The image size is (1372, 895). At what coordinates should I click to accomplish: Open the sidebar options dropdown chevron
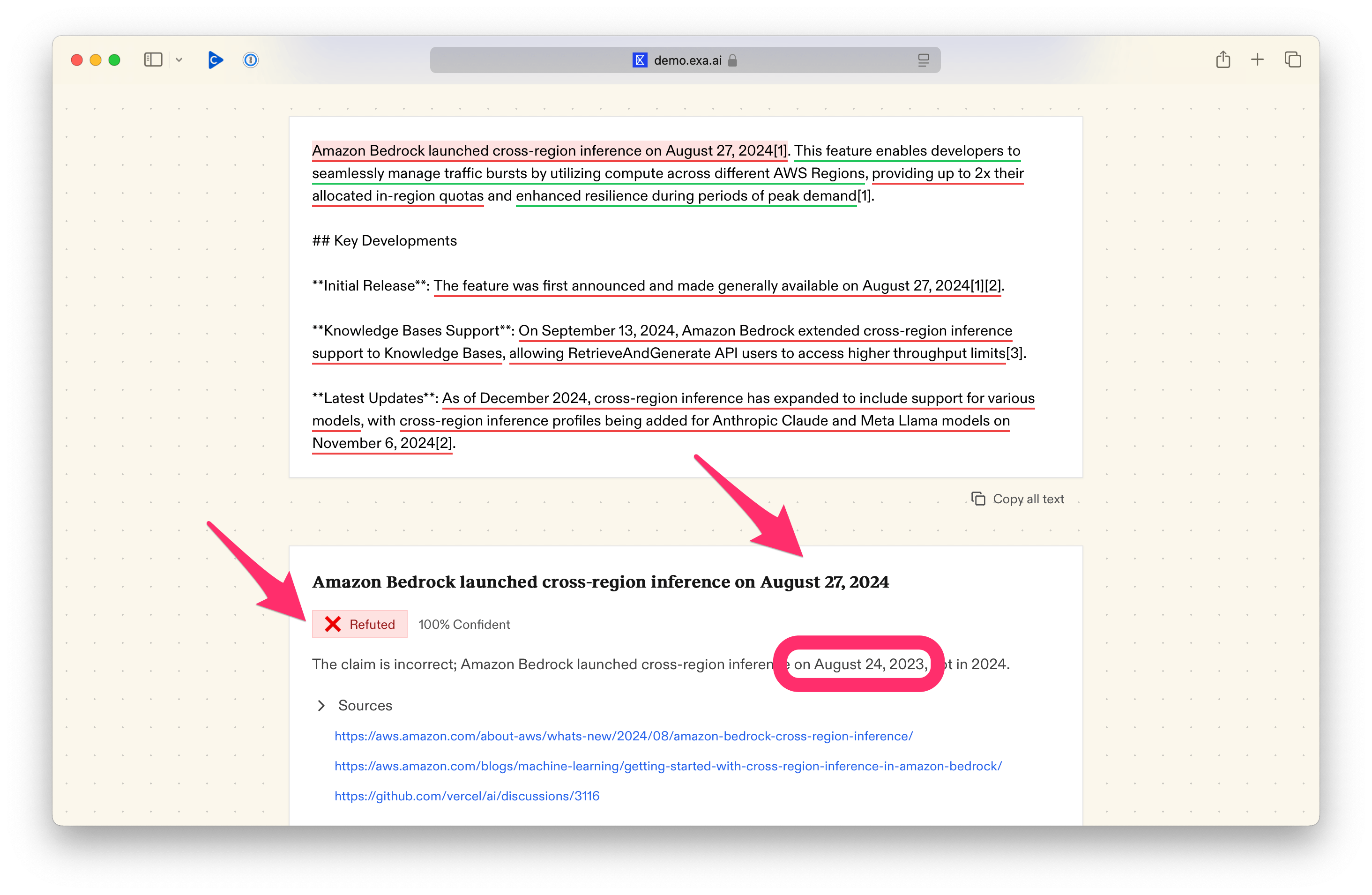(179, 60)
